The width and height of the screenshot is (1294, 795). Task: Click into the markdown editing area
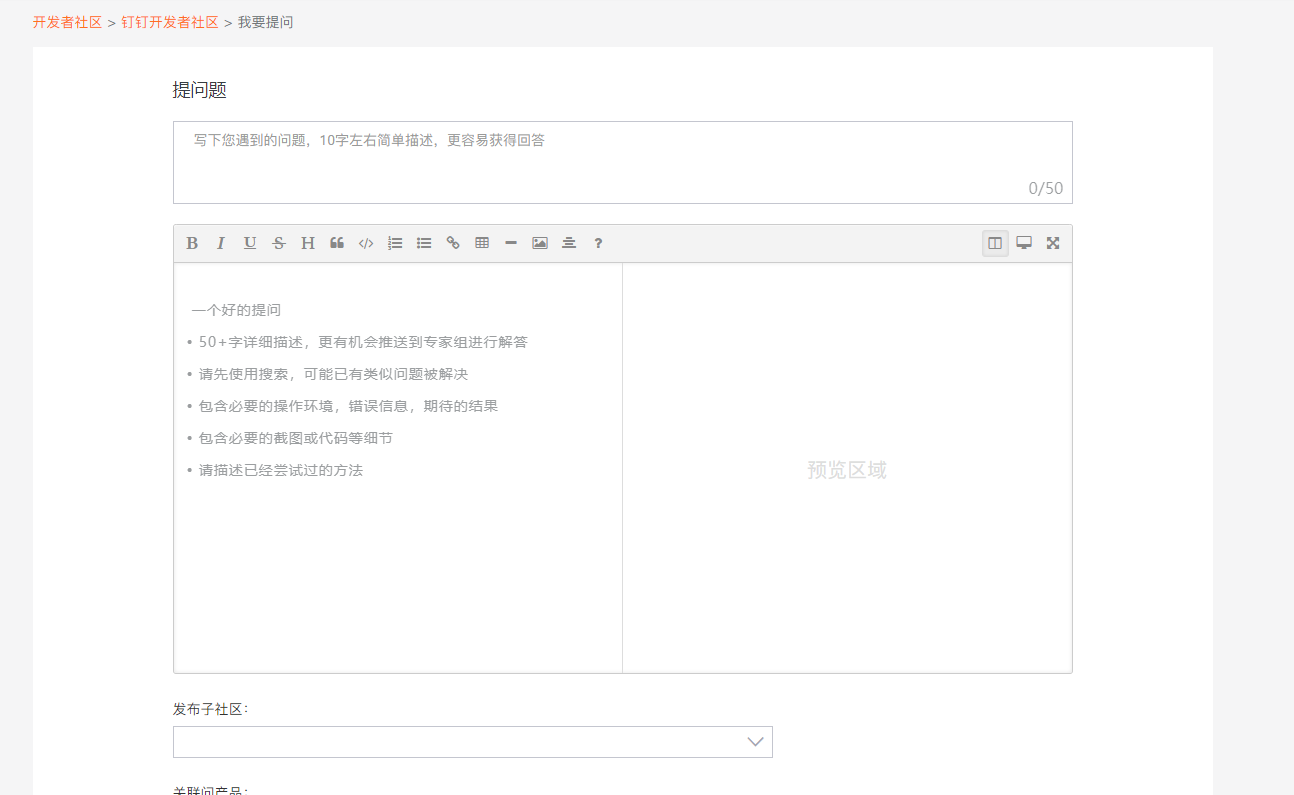tap(398, 468)
